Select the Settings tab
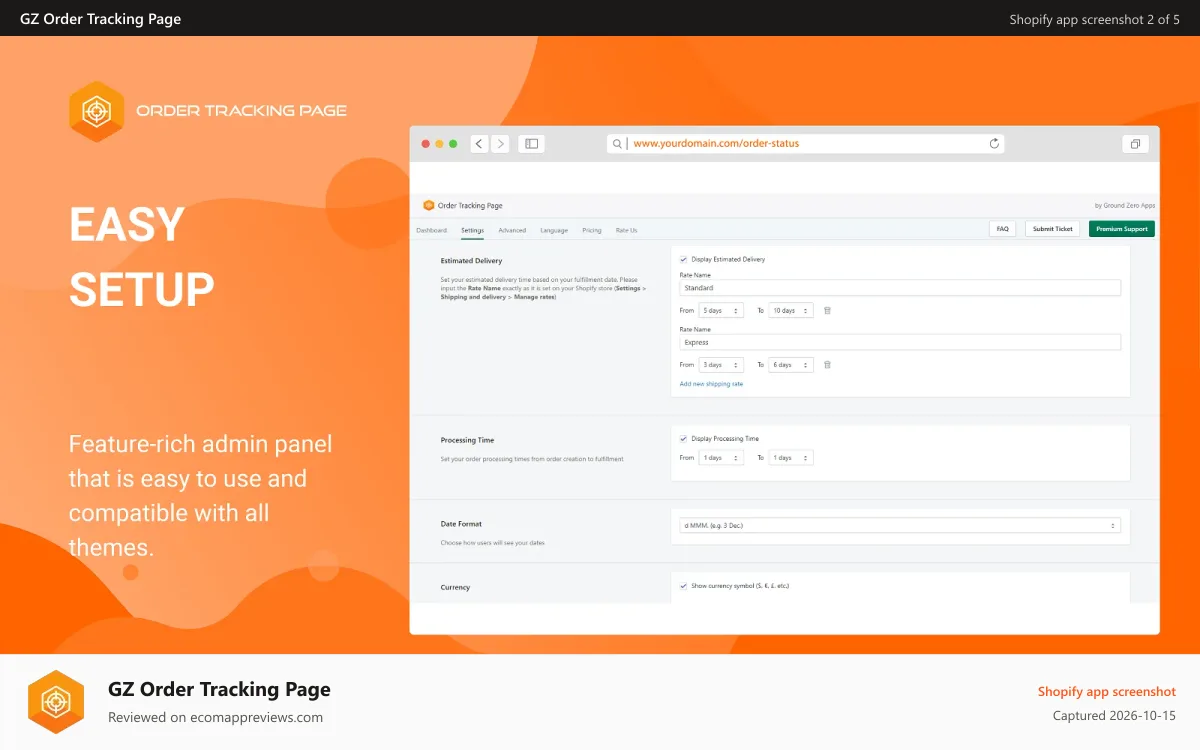 (473, 230)
